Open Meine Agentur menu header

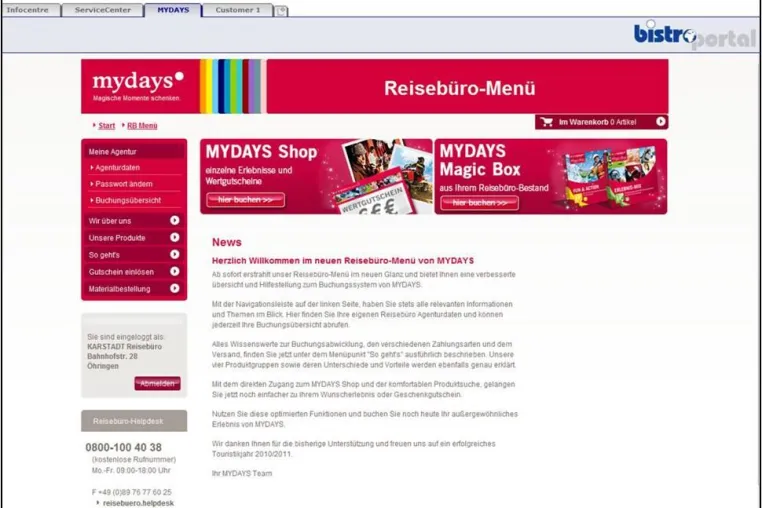point(134,151)
